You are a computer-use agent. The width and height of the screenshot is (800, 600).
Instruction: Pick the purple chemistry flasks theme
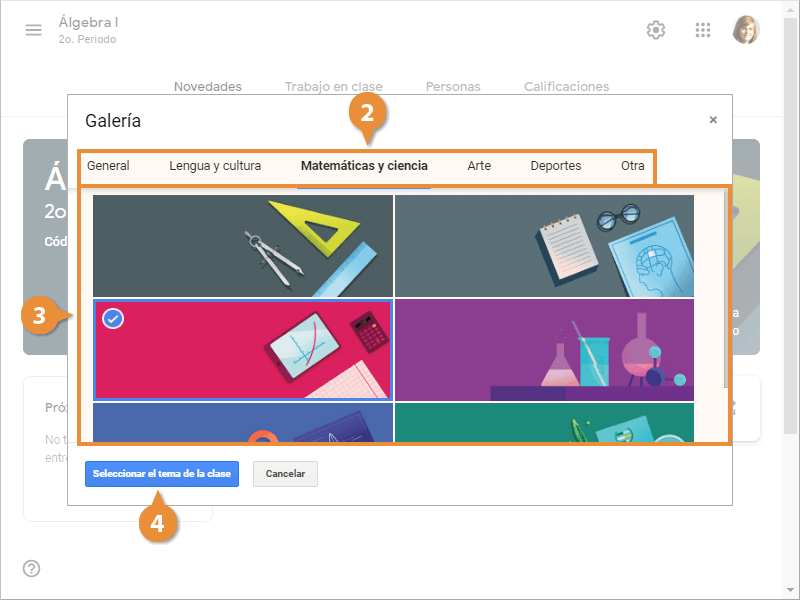[x=544, y=349]
